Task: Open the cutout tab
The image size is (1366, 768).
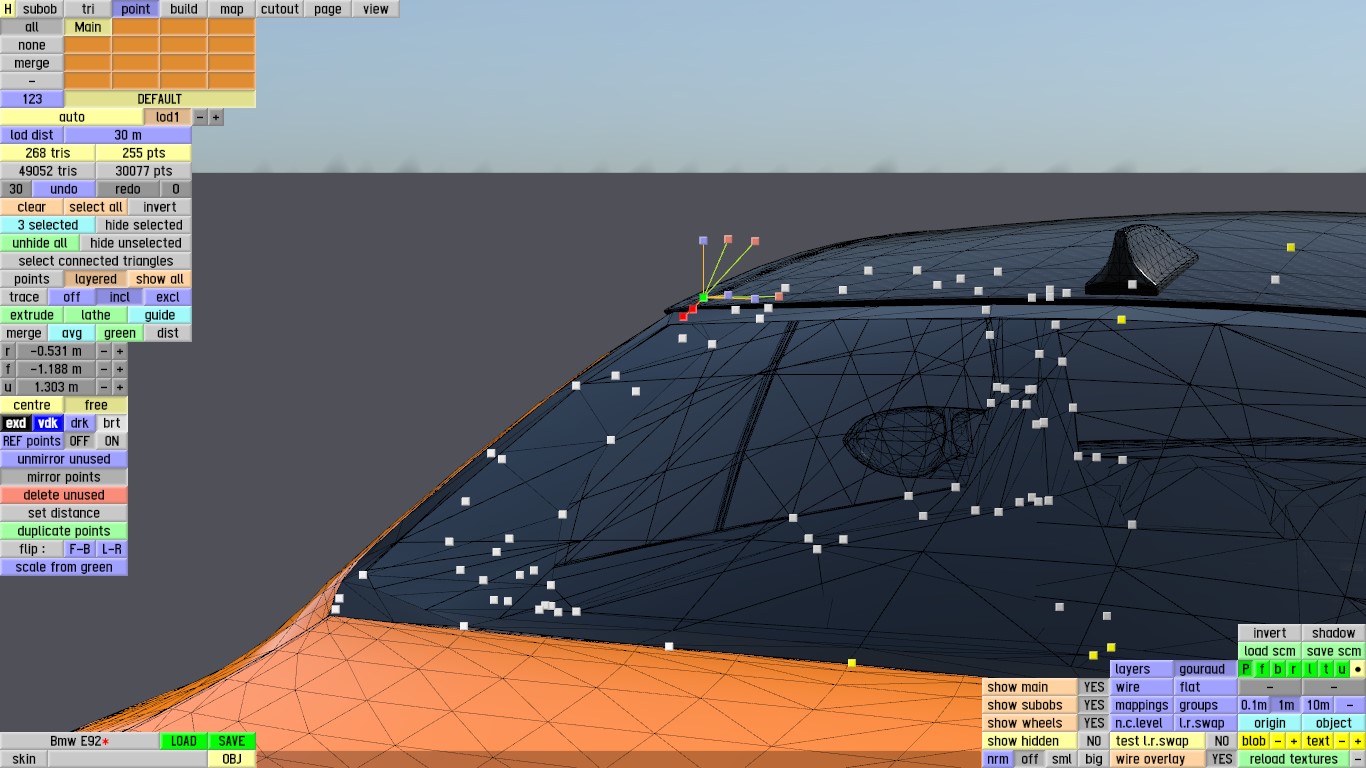Action: tap(280, 9)
